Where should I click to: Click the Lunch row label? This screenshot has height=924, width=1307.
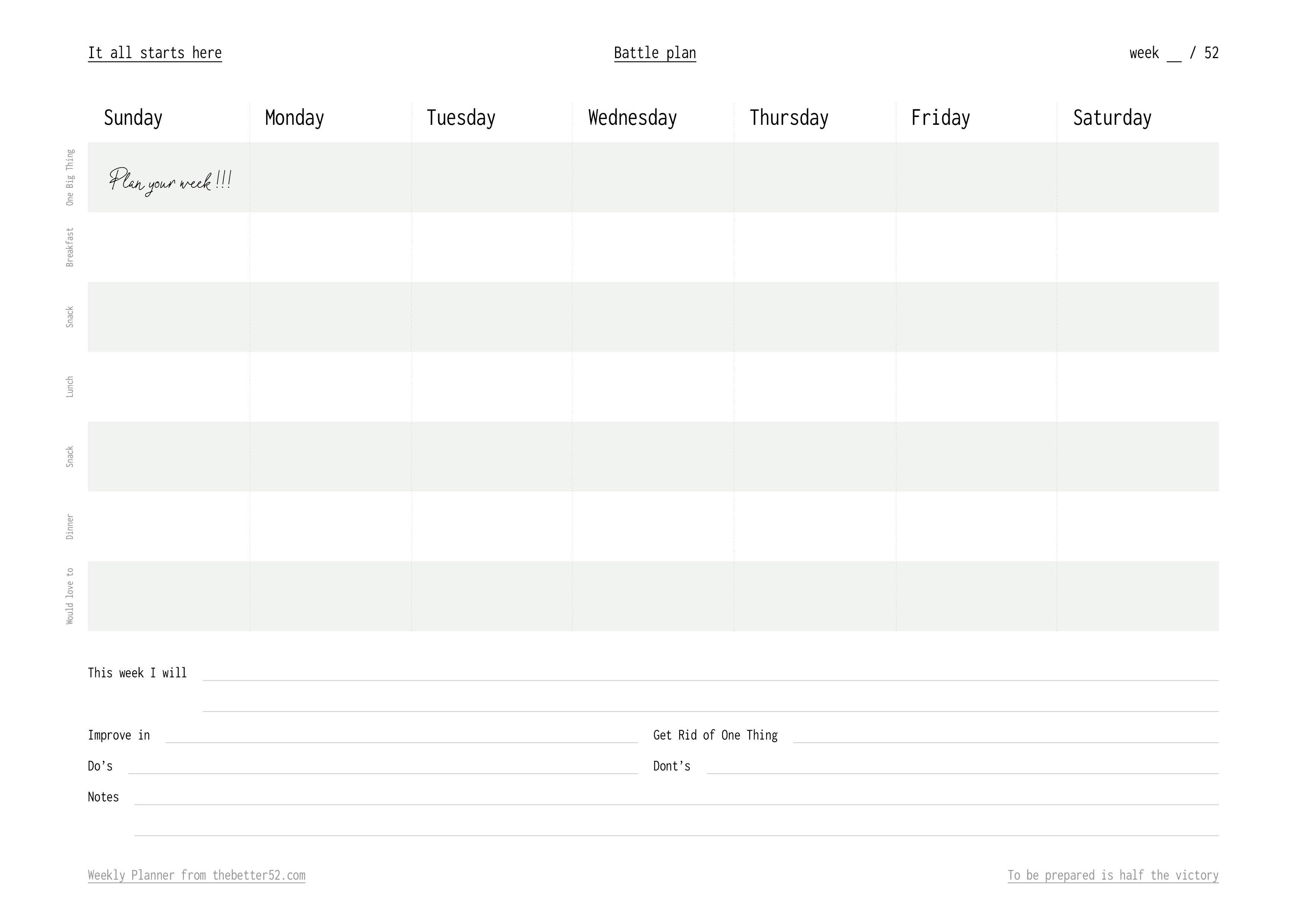[x=70, y=387]
